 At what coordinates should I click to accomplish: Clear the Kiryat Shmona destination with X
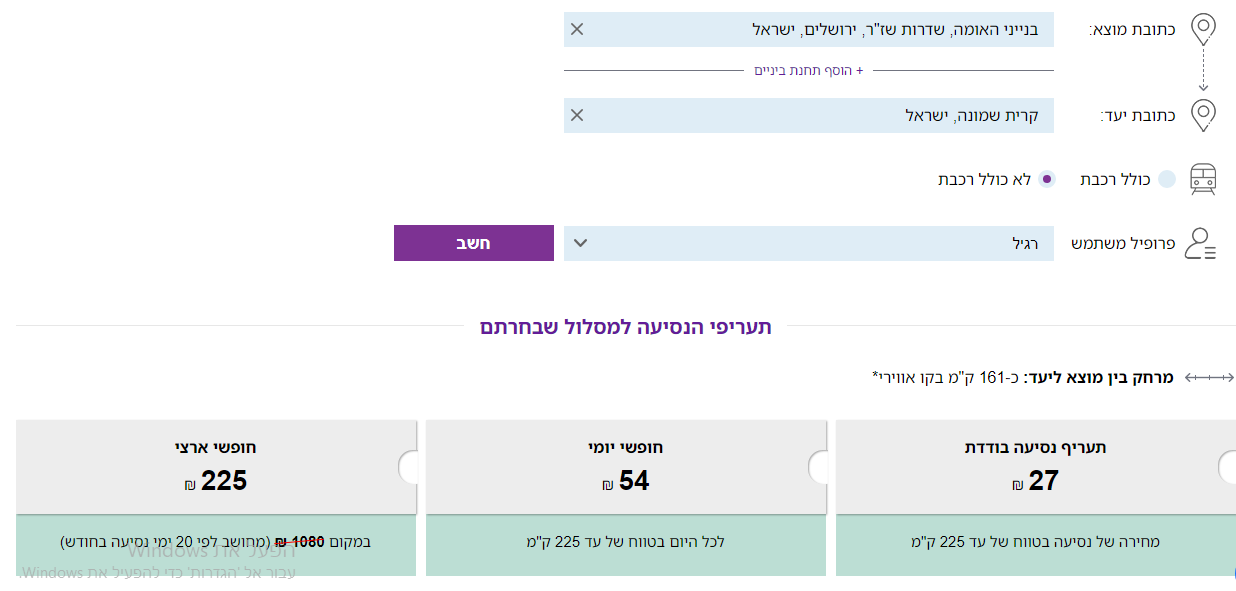tap(577, 115)
